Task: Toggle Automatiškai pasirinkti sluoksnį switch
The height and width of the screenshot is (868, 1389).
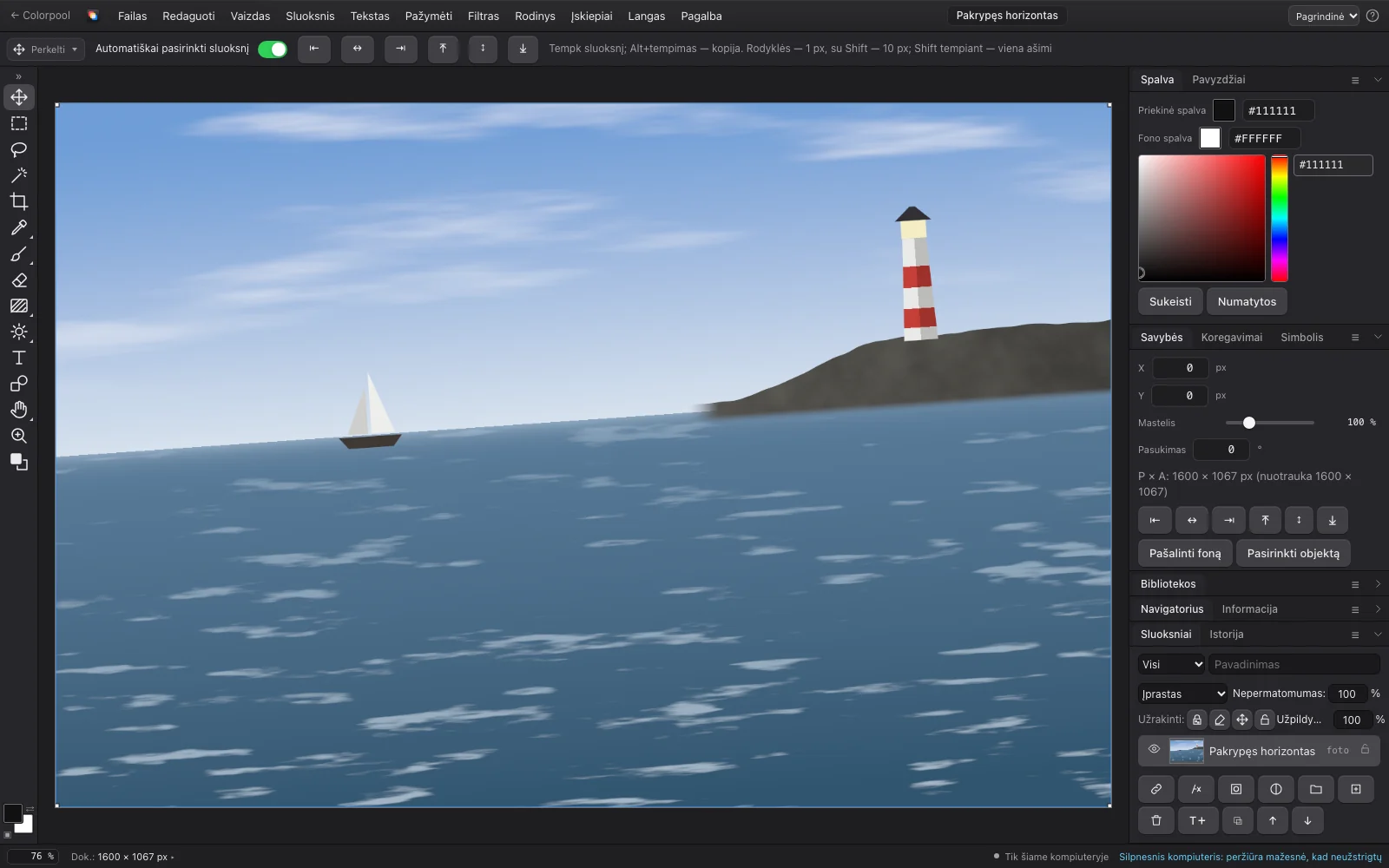Action: 273,49
